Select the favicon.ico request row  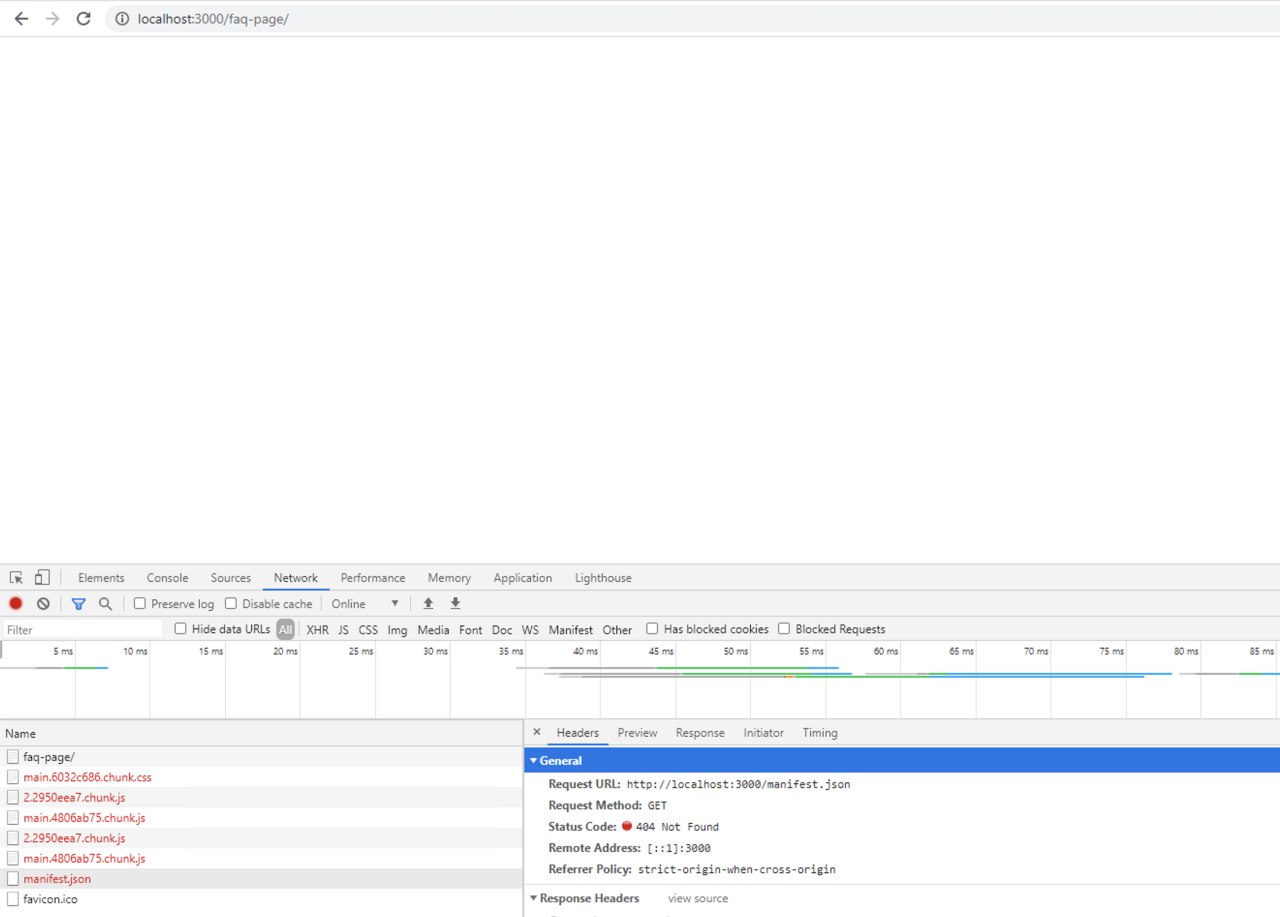(260, 899)
